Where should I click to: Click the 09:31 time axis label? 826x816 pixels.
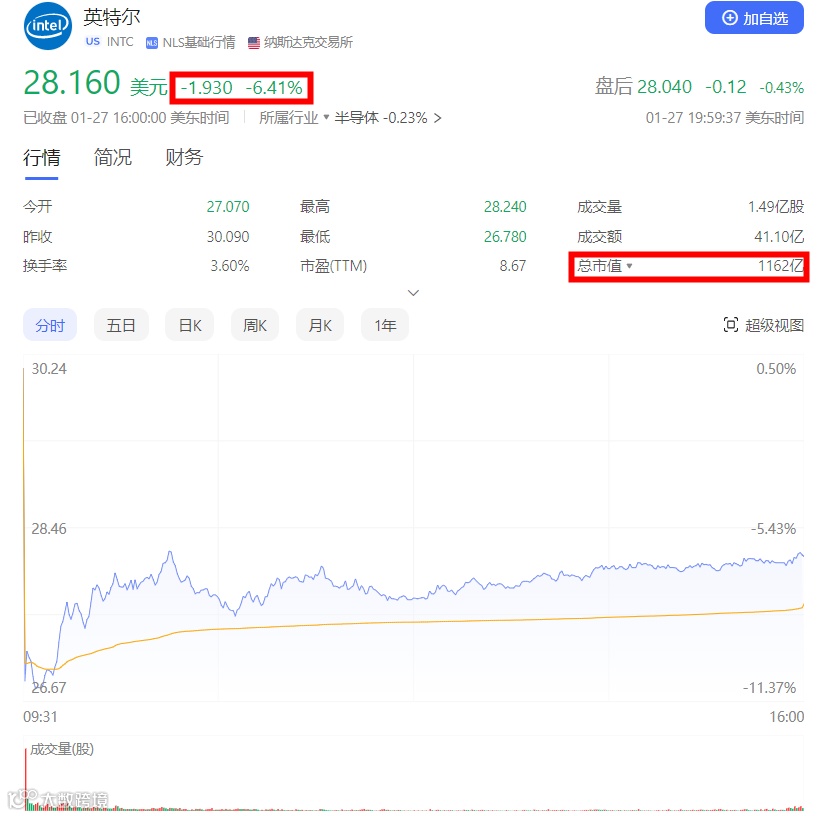click(40, 717)
